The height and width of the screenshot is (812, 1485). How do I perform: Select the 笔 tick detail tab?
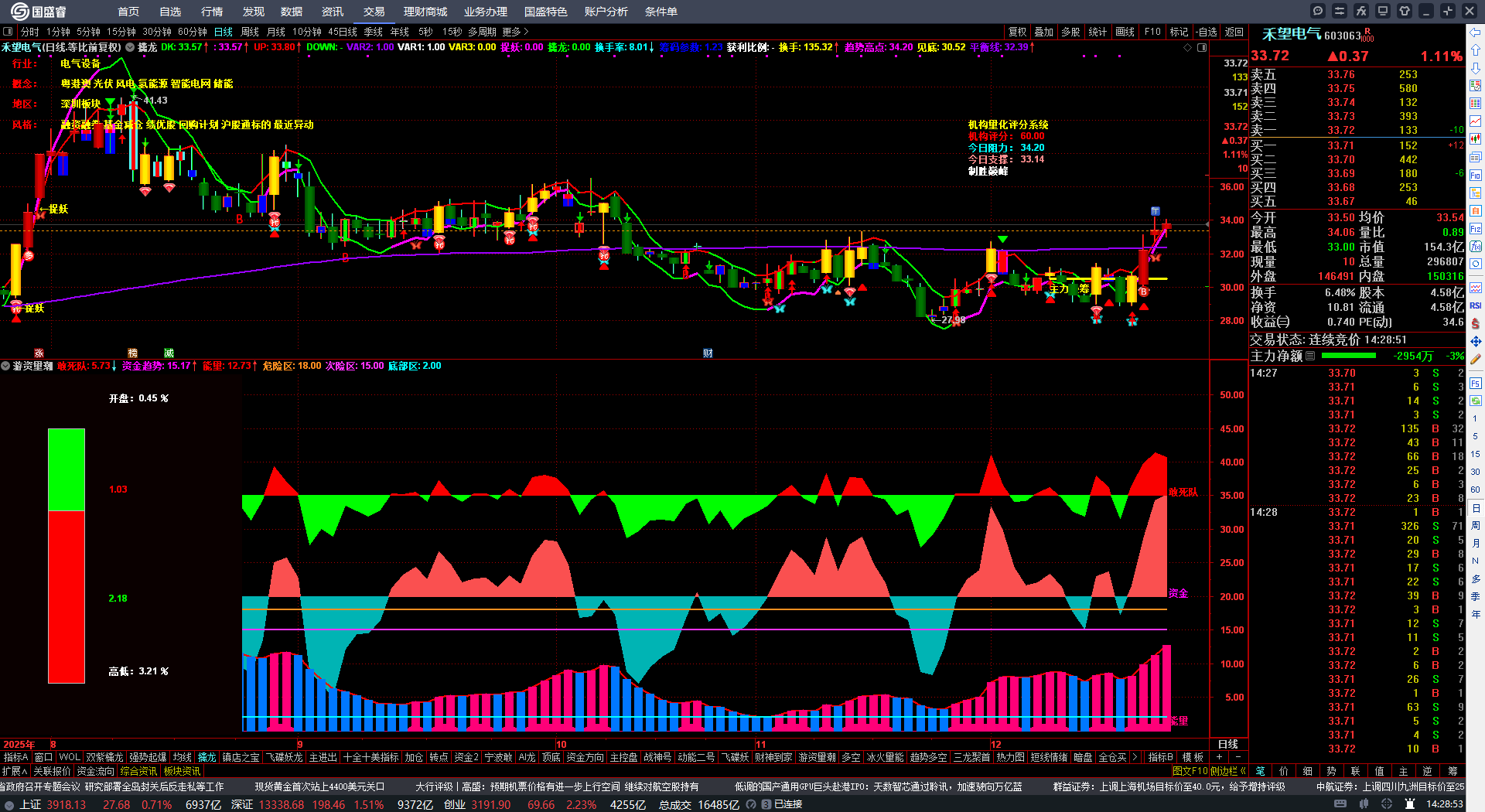click(1261, 771)
